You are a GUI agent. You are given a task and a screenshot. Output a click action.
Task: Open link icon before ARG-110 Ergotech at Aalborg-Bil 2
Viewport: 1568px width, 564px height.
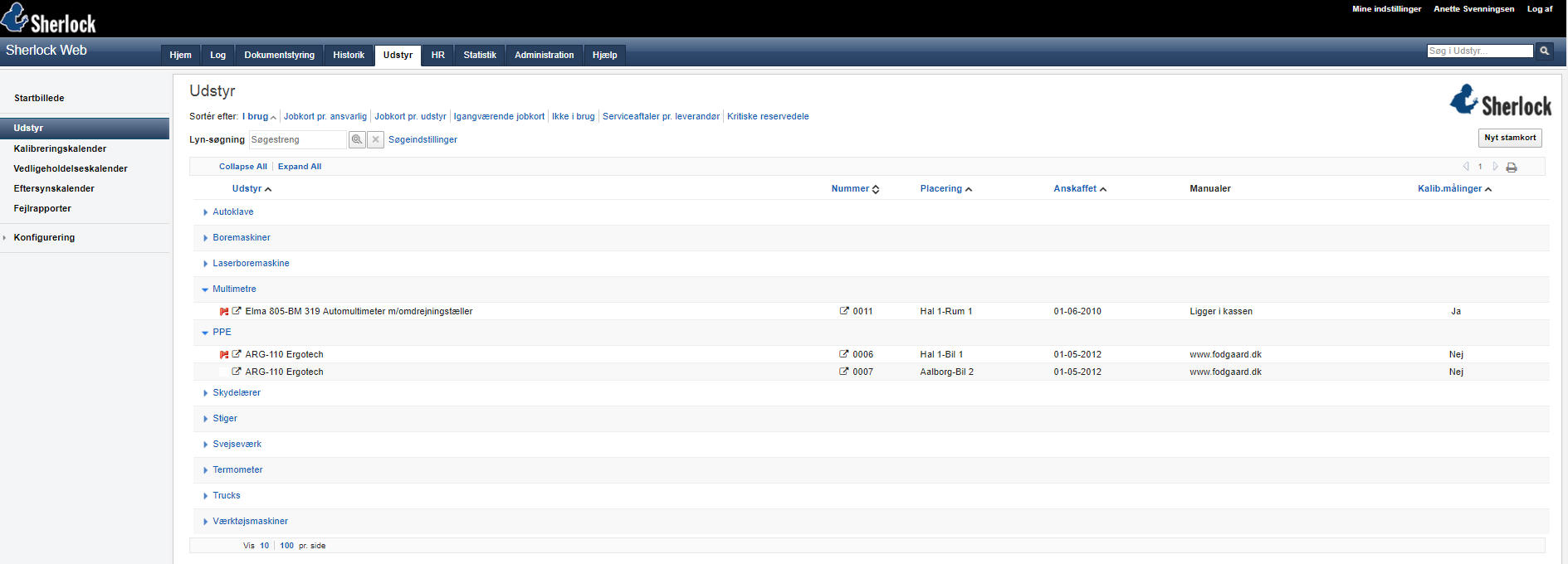pyautogui.click(x=237, y=372)
